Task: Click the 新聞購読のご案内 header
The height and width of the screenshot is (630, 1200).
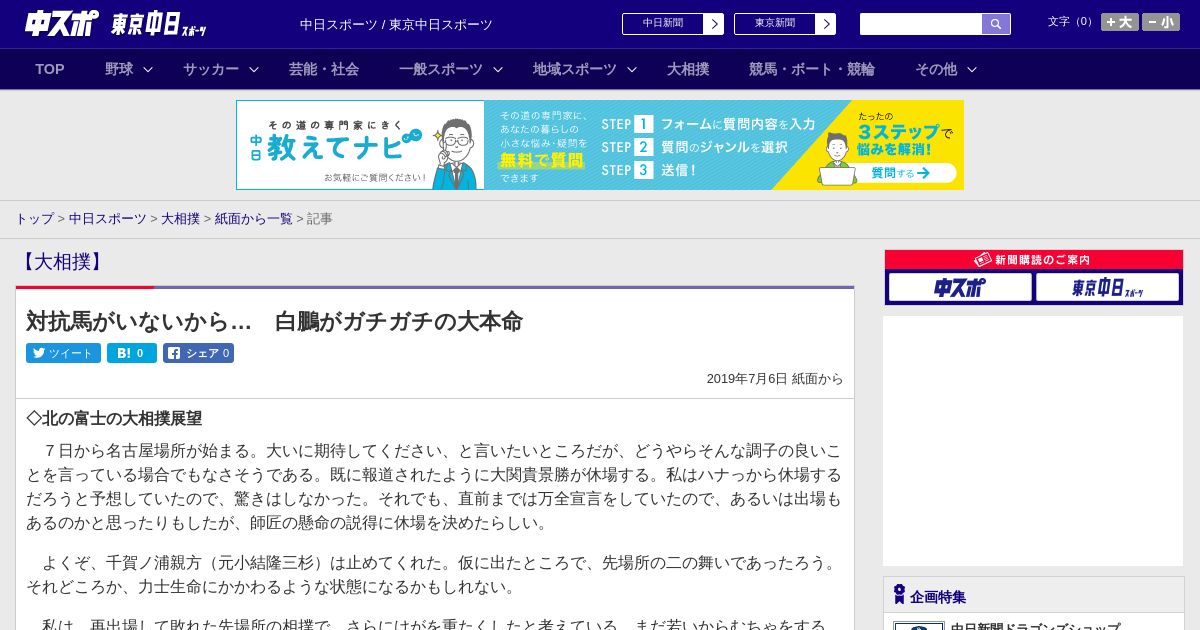Action: (x=1034, y=259)
